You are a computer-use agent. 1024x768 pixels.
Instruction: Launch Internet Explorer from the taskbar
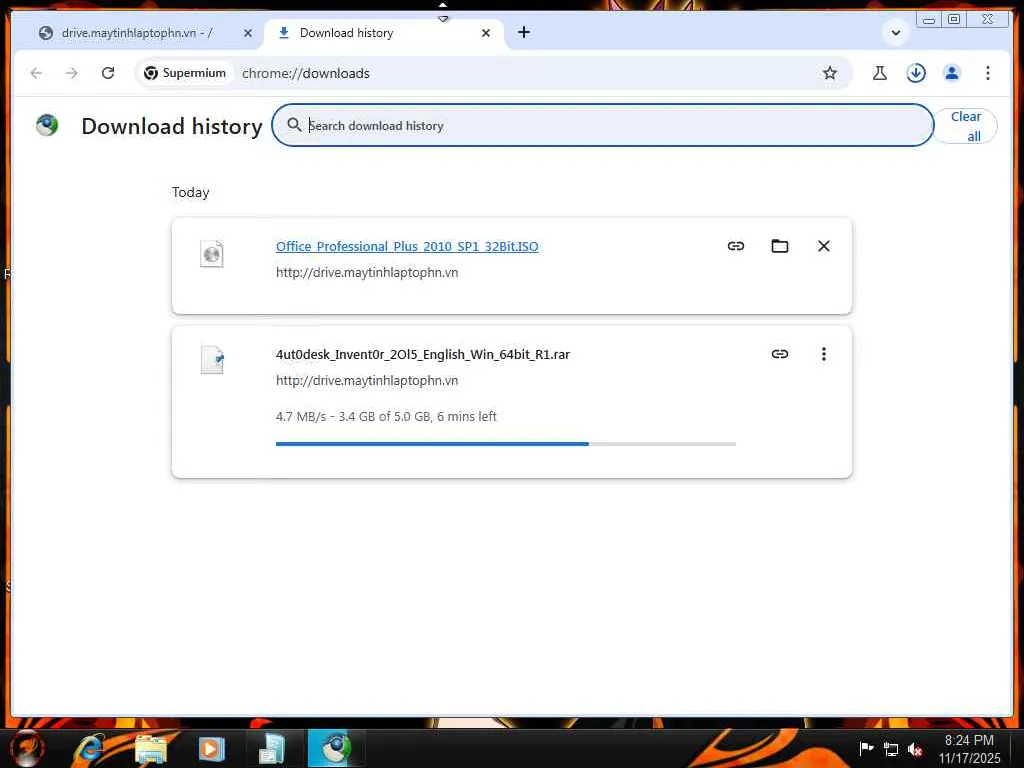click(89, 748)
